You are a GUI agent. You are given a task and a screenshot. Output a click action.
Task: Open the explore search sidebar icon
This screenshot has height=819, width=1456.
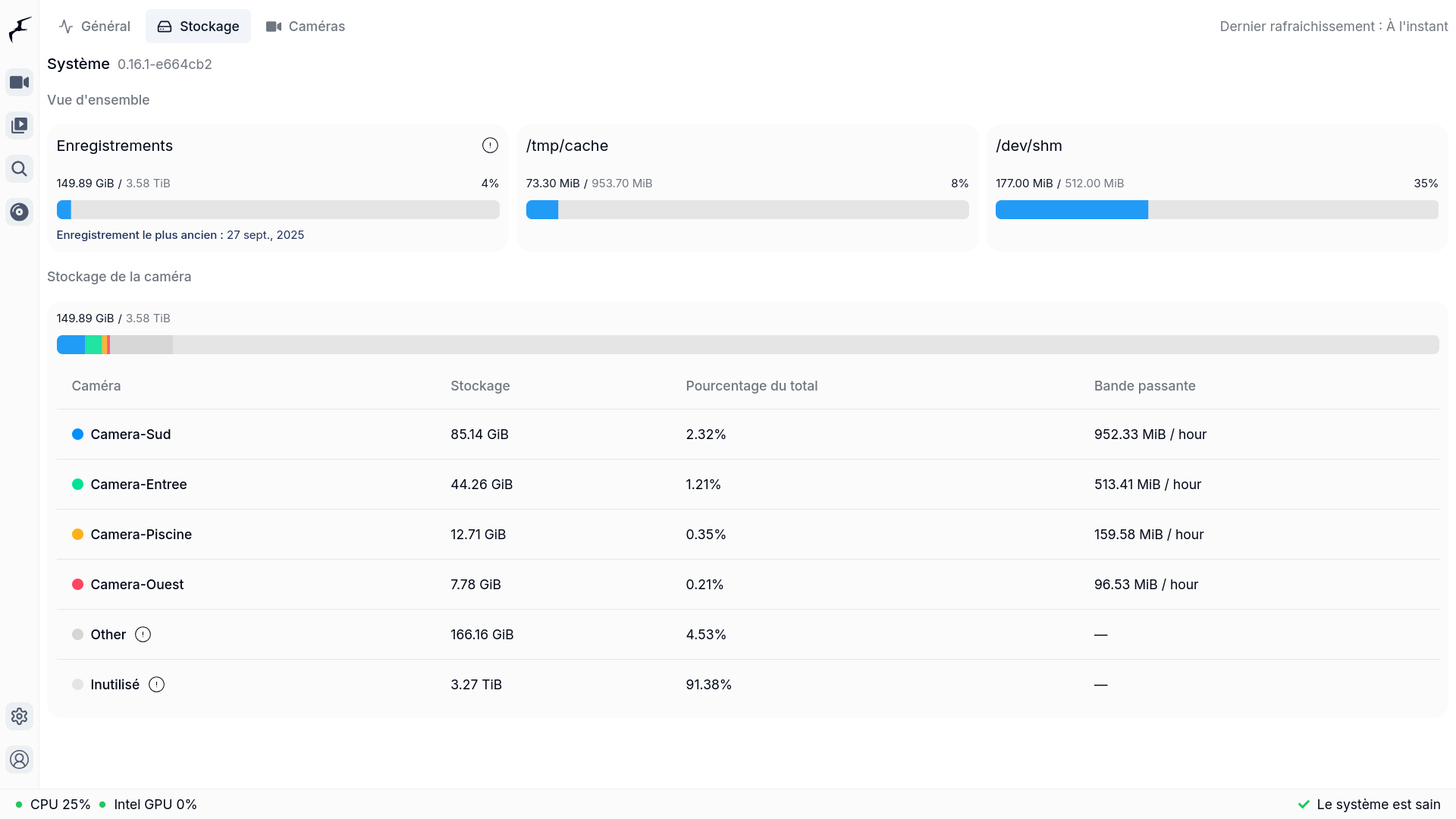(20, 168)
